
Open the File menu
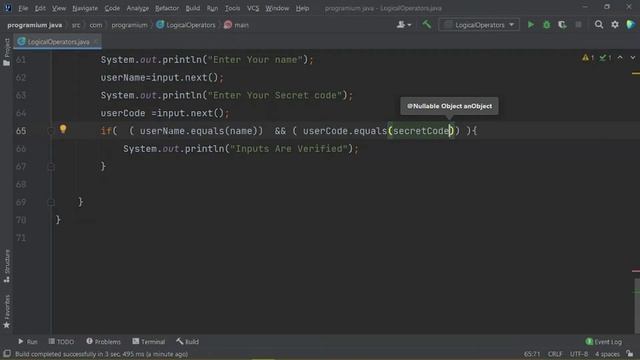point(23,8)
